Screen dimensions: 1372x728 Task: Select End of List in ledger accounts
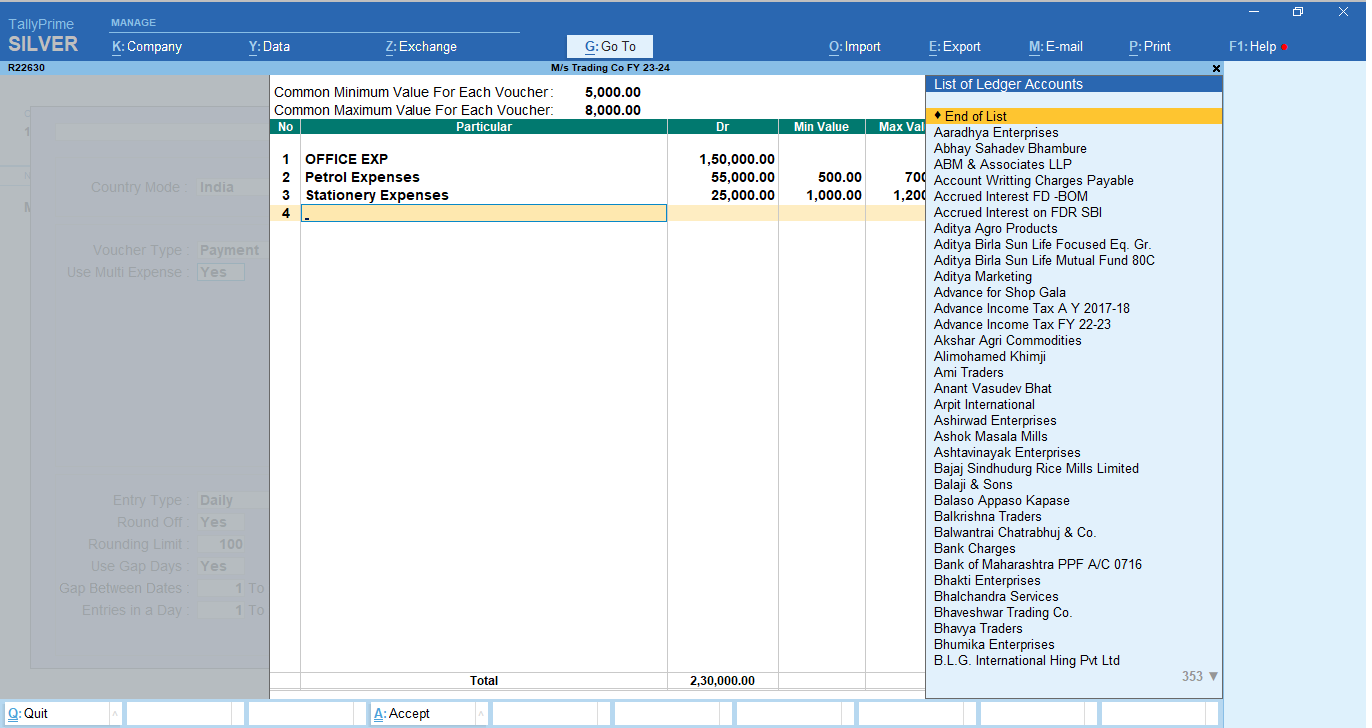[975, 116]
